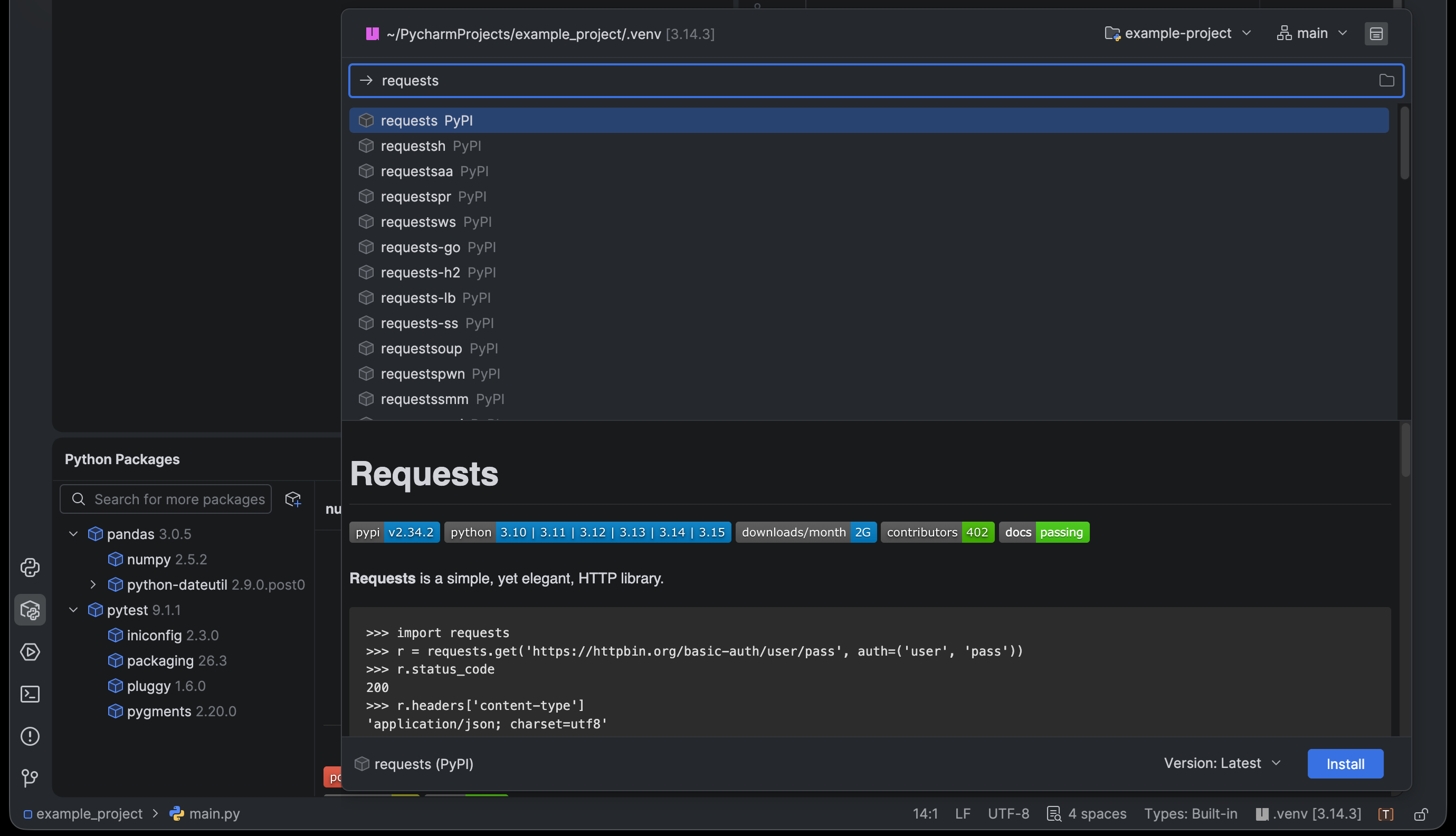The height and width of the screenshot is (836, 1456).
Task: Click the contributors 402 badge
Action: coord(937,532)
